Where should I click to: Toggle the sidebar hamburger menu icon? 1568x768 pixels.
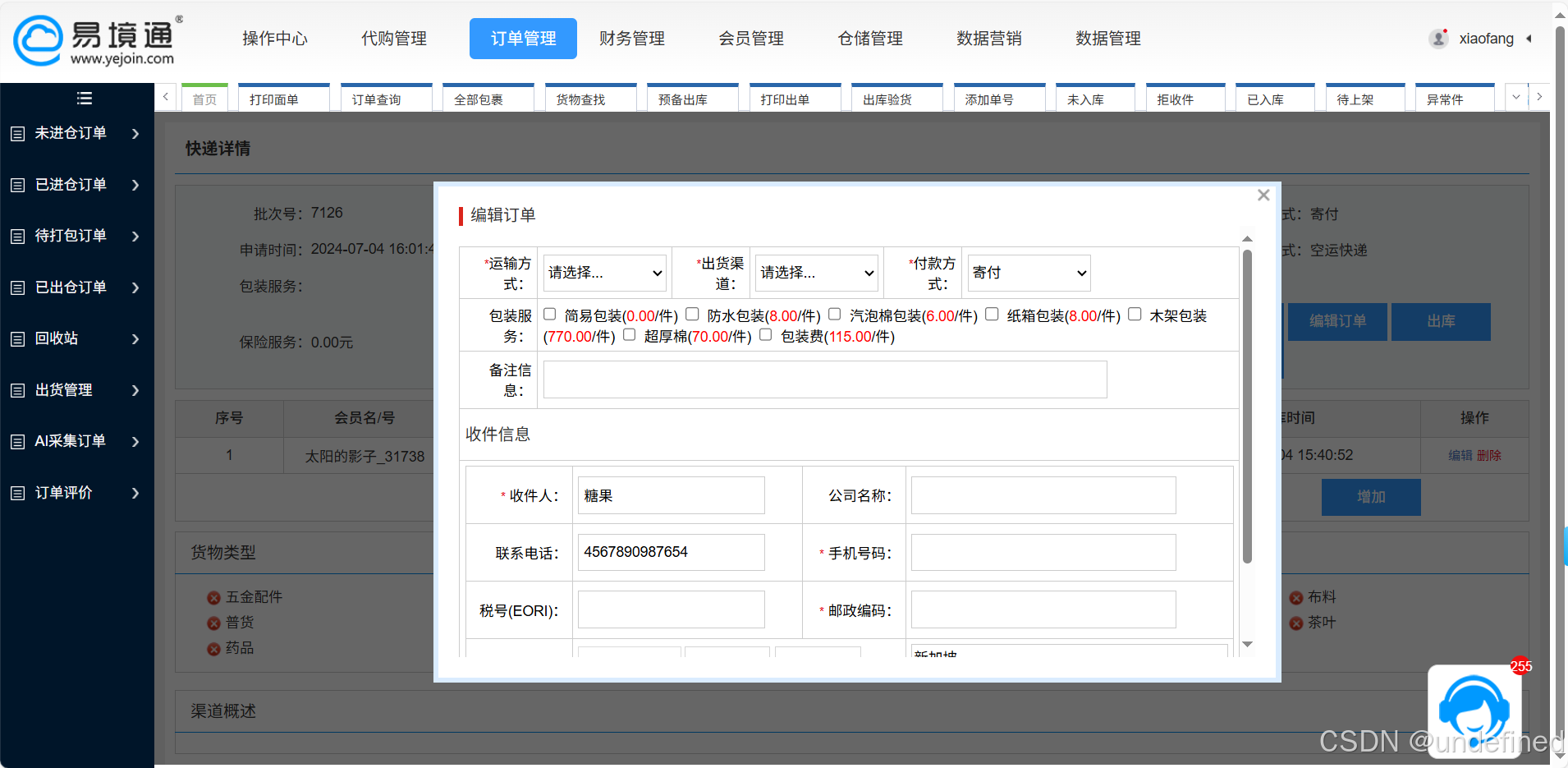coord(84,99)
